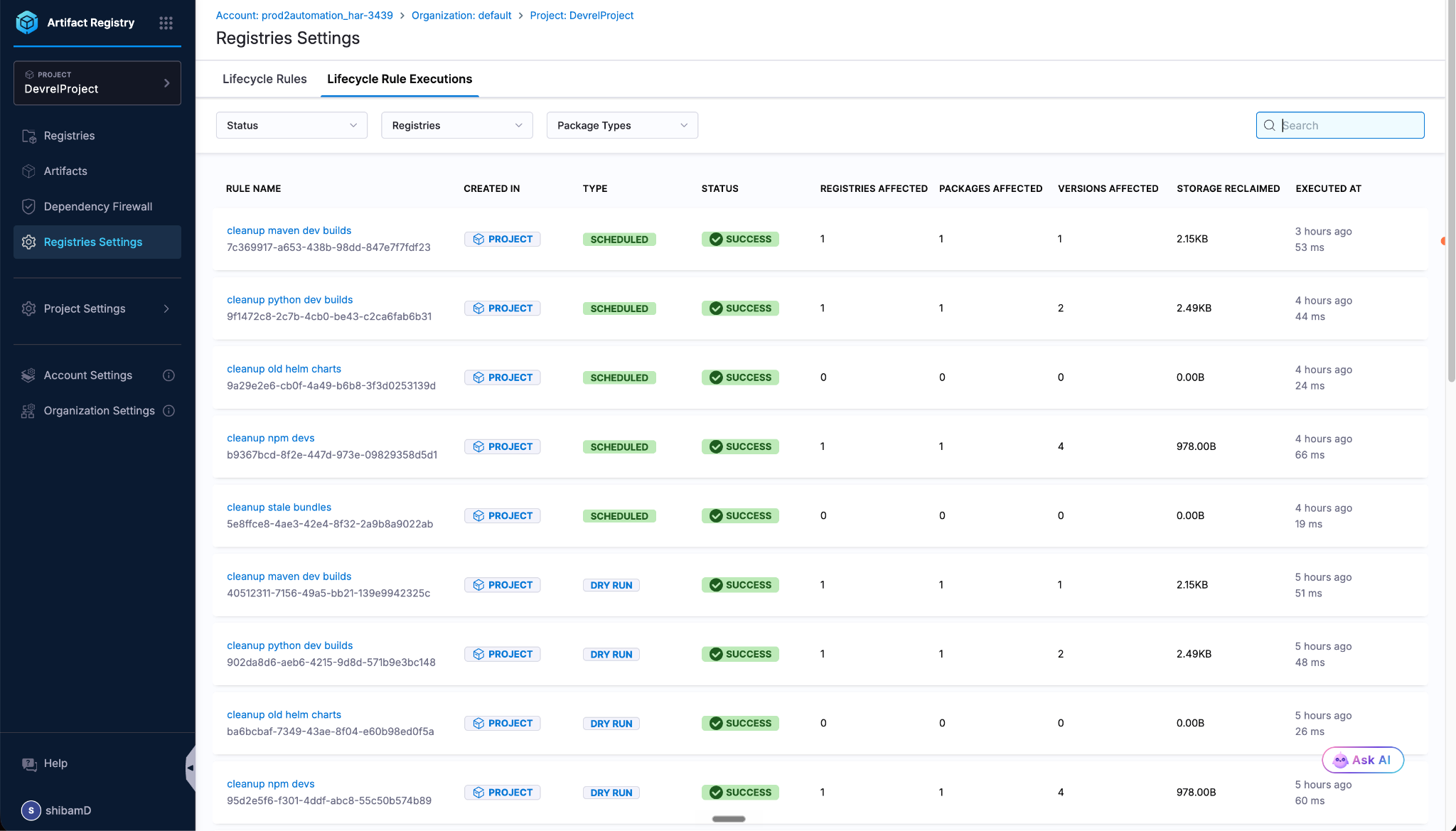The height and width of the screenshot is (831, 1456).
Task: Click the info icon beside Account Settings
Action: click(x=168, y=375)
